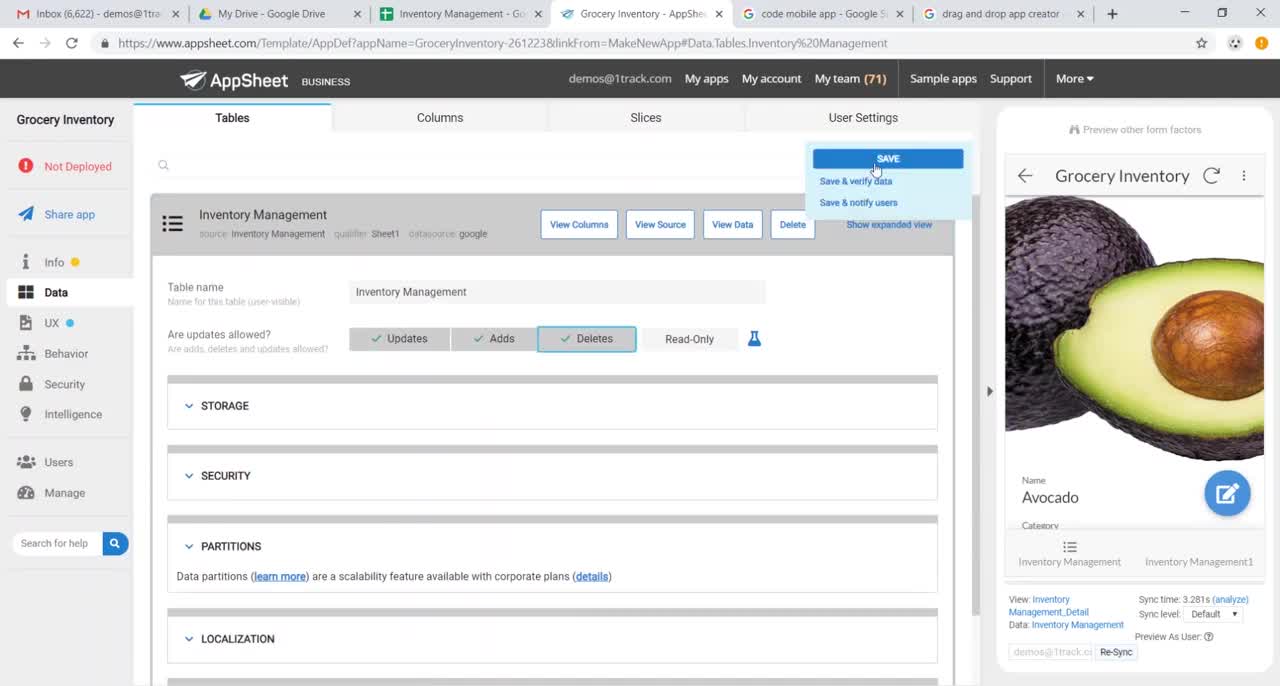The height and width of the screenshot is (686, 1280).
Task: Click the Table name input field
Action: pos(558,292)
